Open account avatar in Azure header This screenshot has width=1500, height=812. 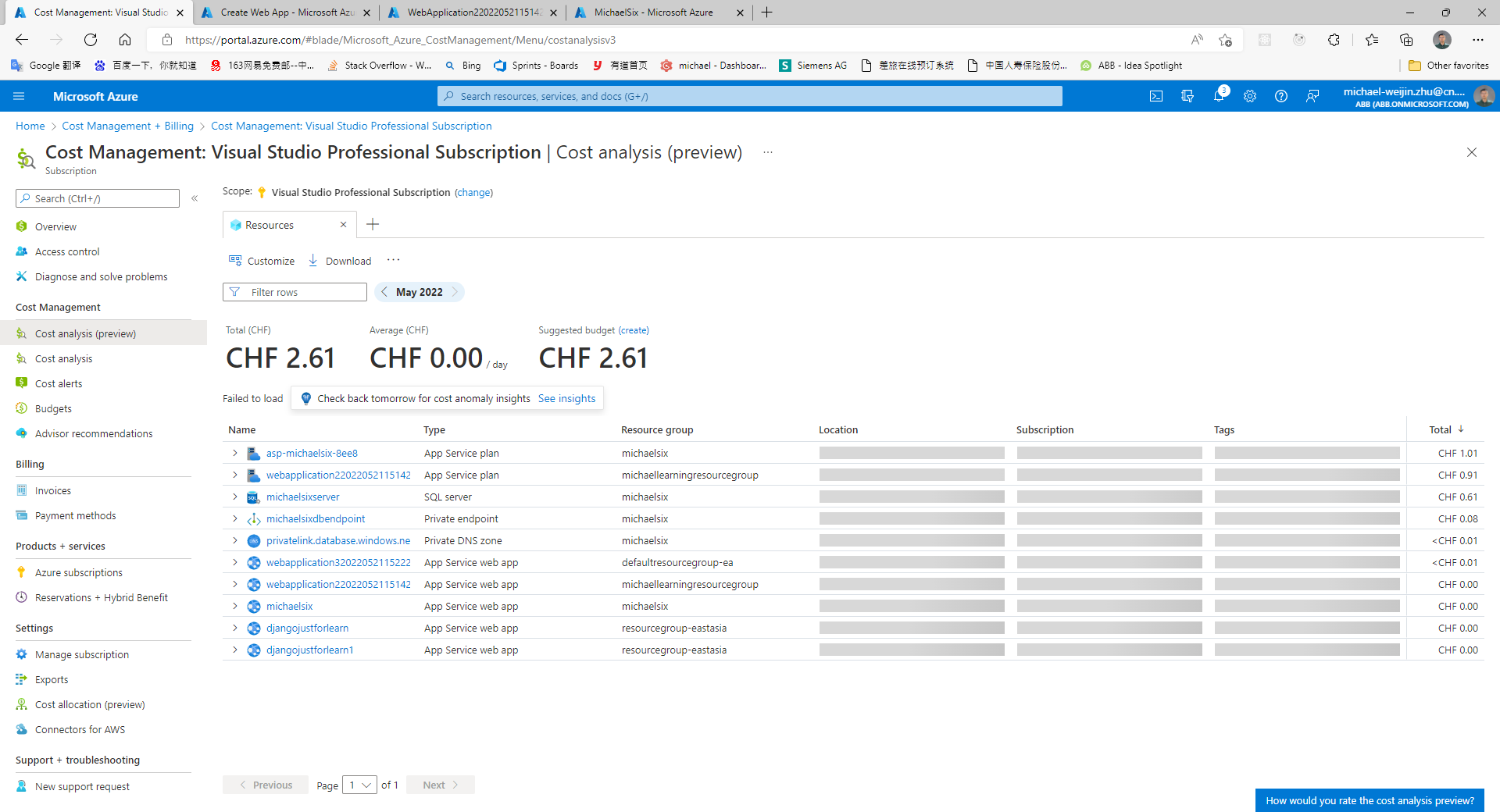tap(1484, 96)
